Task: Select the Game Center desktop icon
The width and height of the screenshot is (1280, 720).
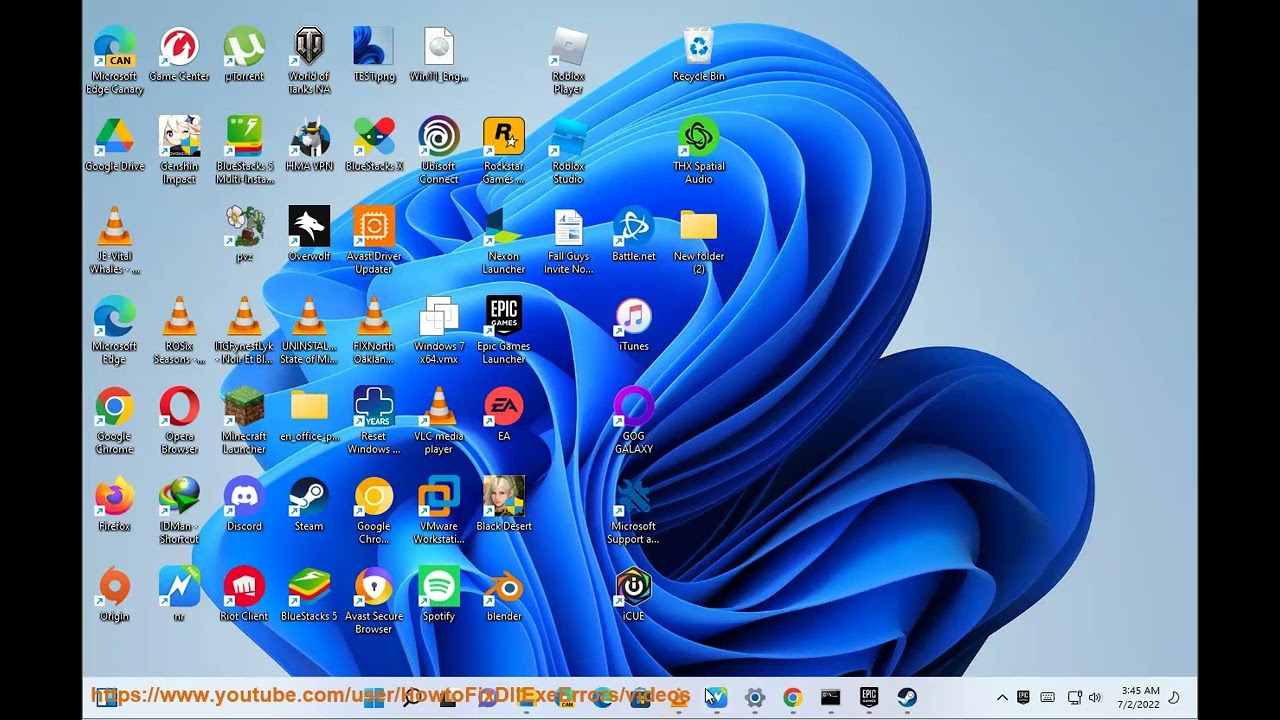Action: click(179, 55)
